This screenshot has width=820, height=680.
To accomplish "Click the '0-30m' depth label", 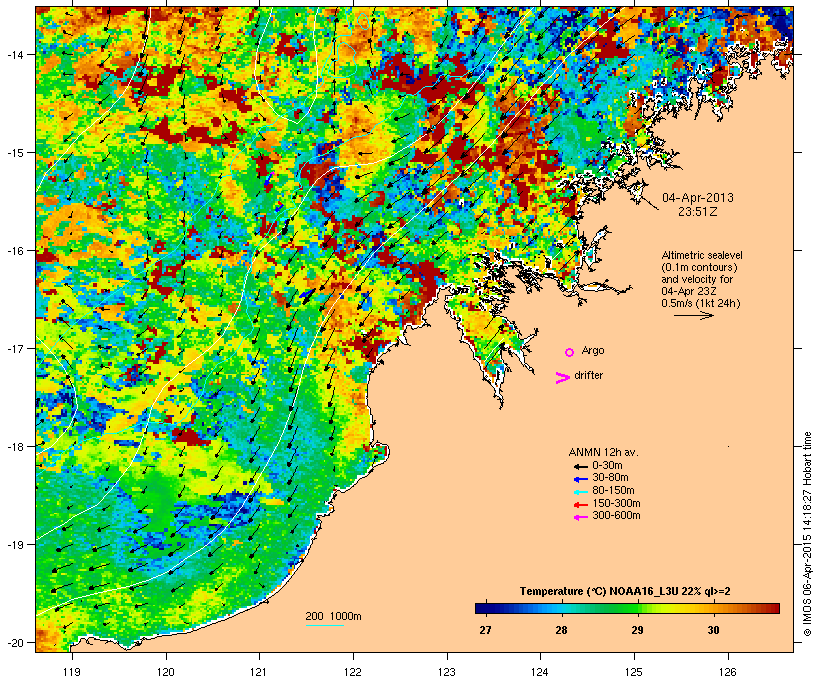I will 607,466.
